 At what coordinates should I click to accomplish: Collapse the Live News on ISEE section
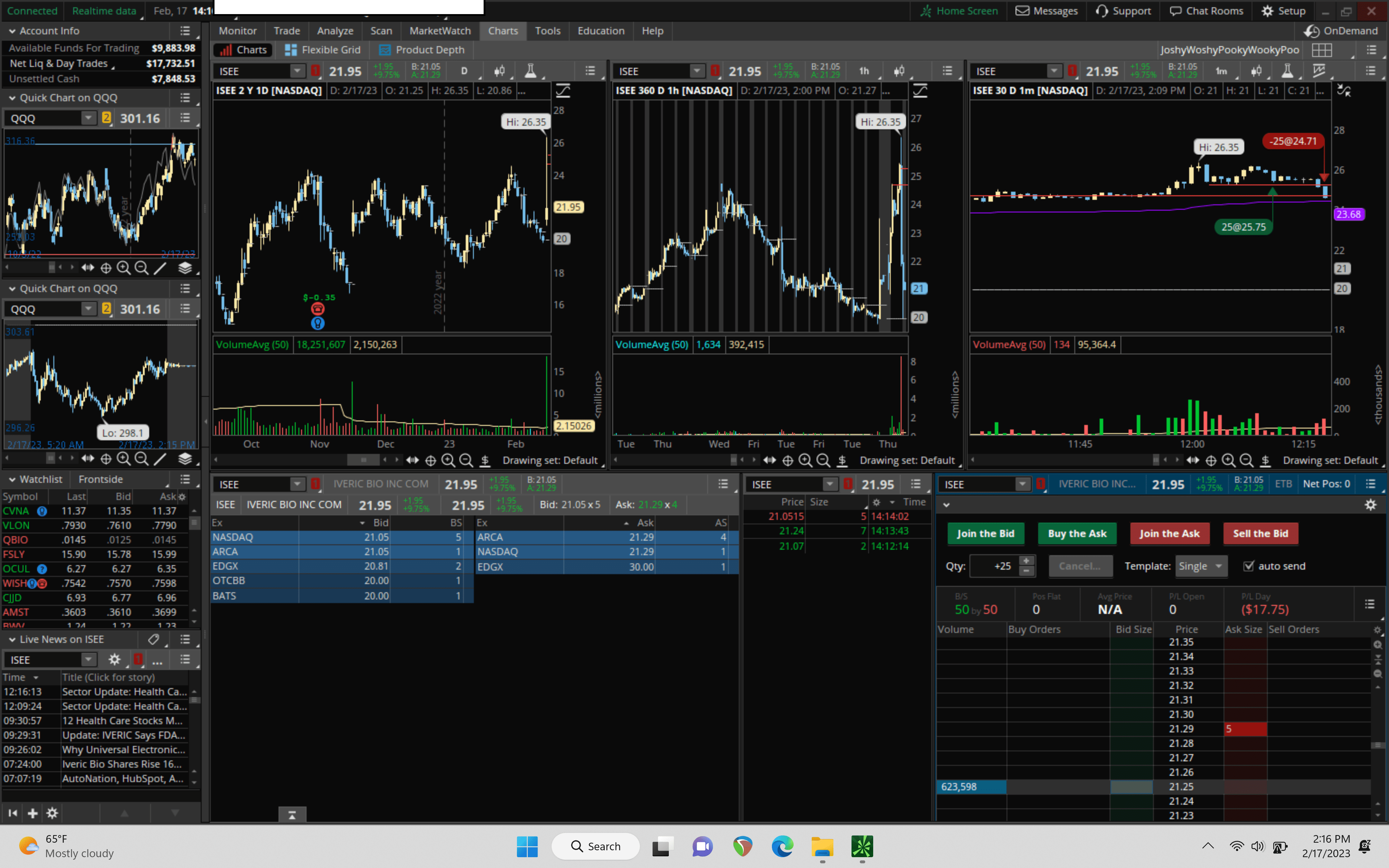12,639
